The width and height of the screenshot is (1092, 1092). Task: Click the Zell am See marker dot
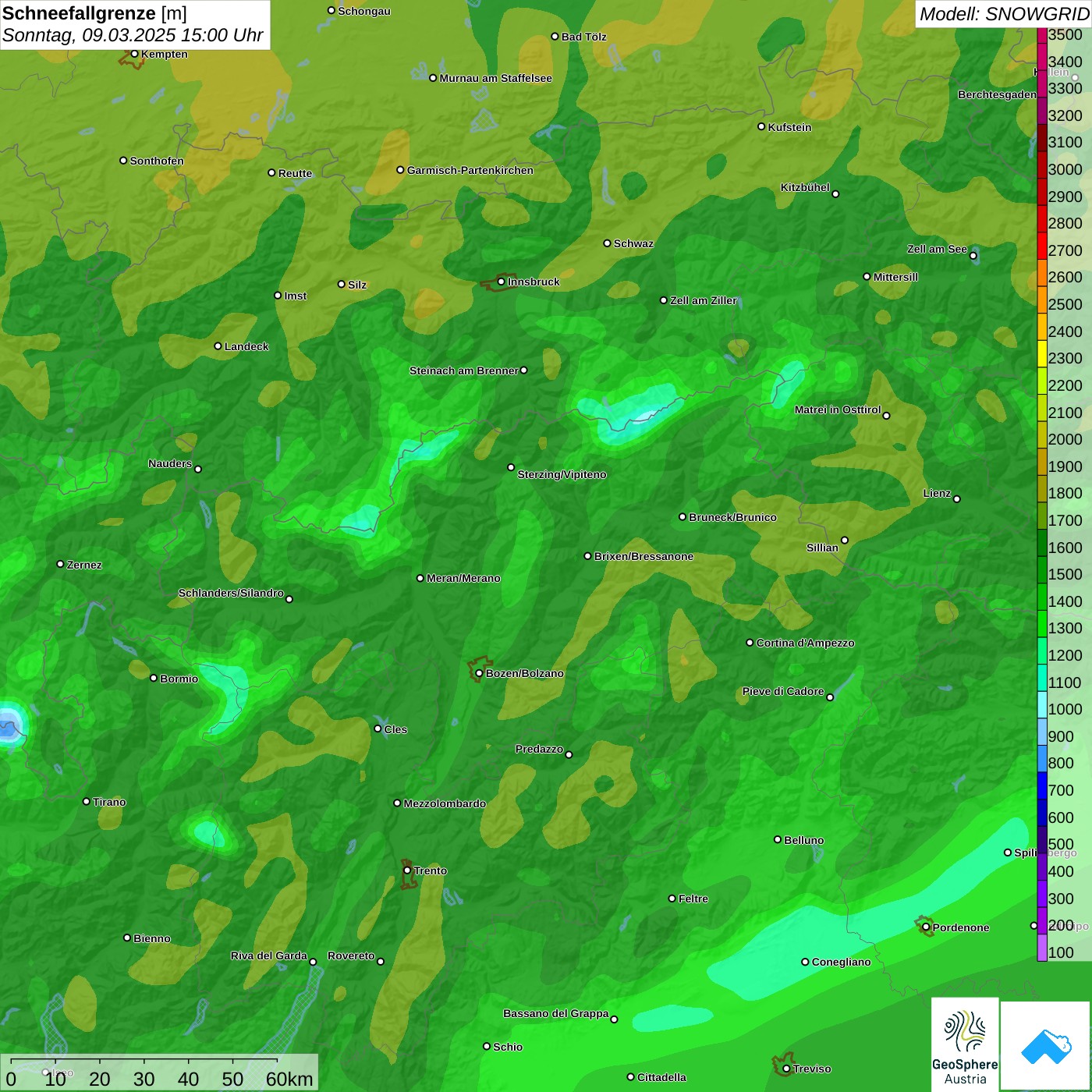pos(973,256)
